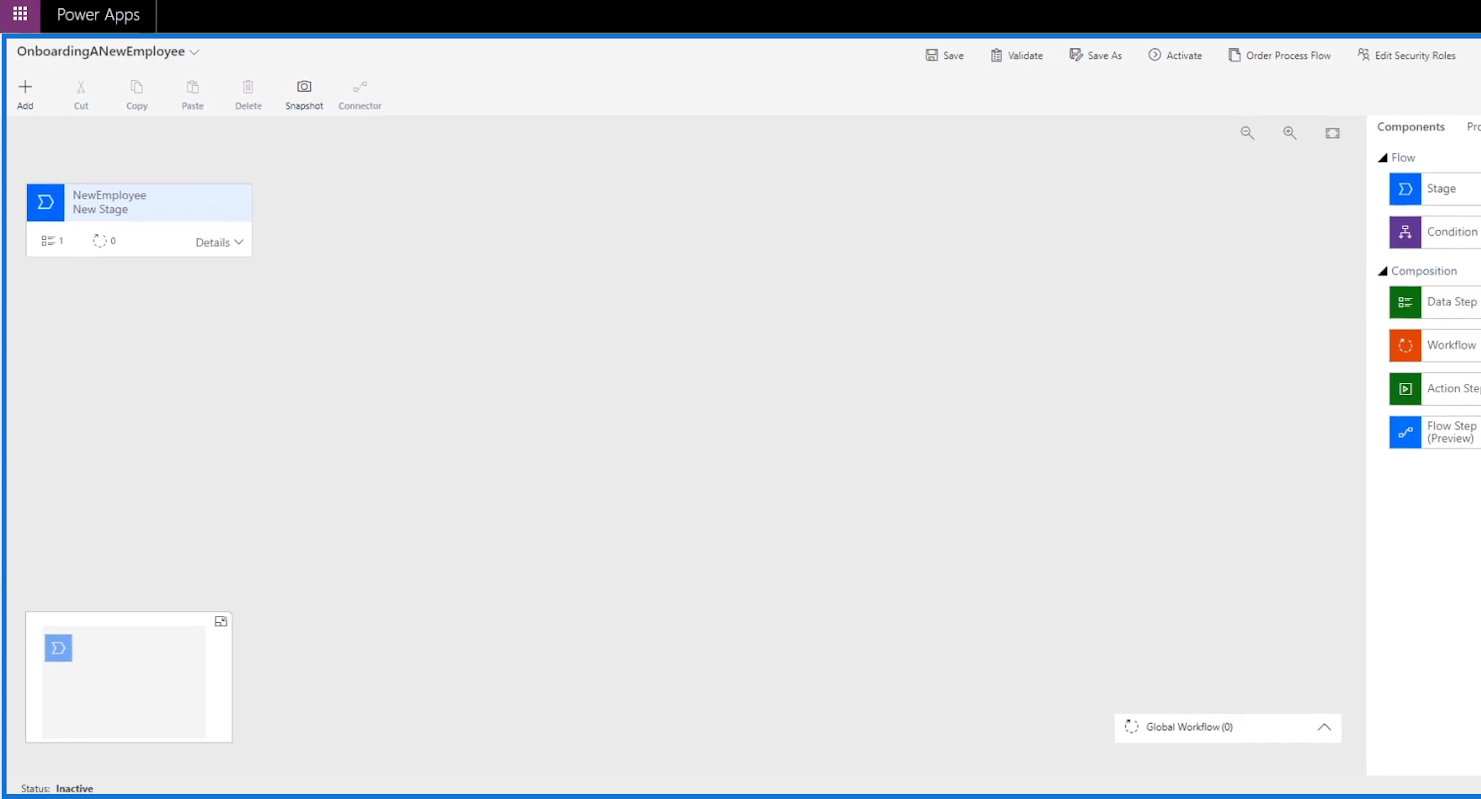The height and width of the screenshot is (799, 1481).
Task: Click the stage thumbnail in the minimap
Action: [58, 648]
